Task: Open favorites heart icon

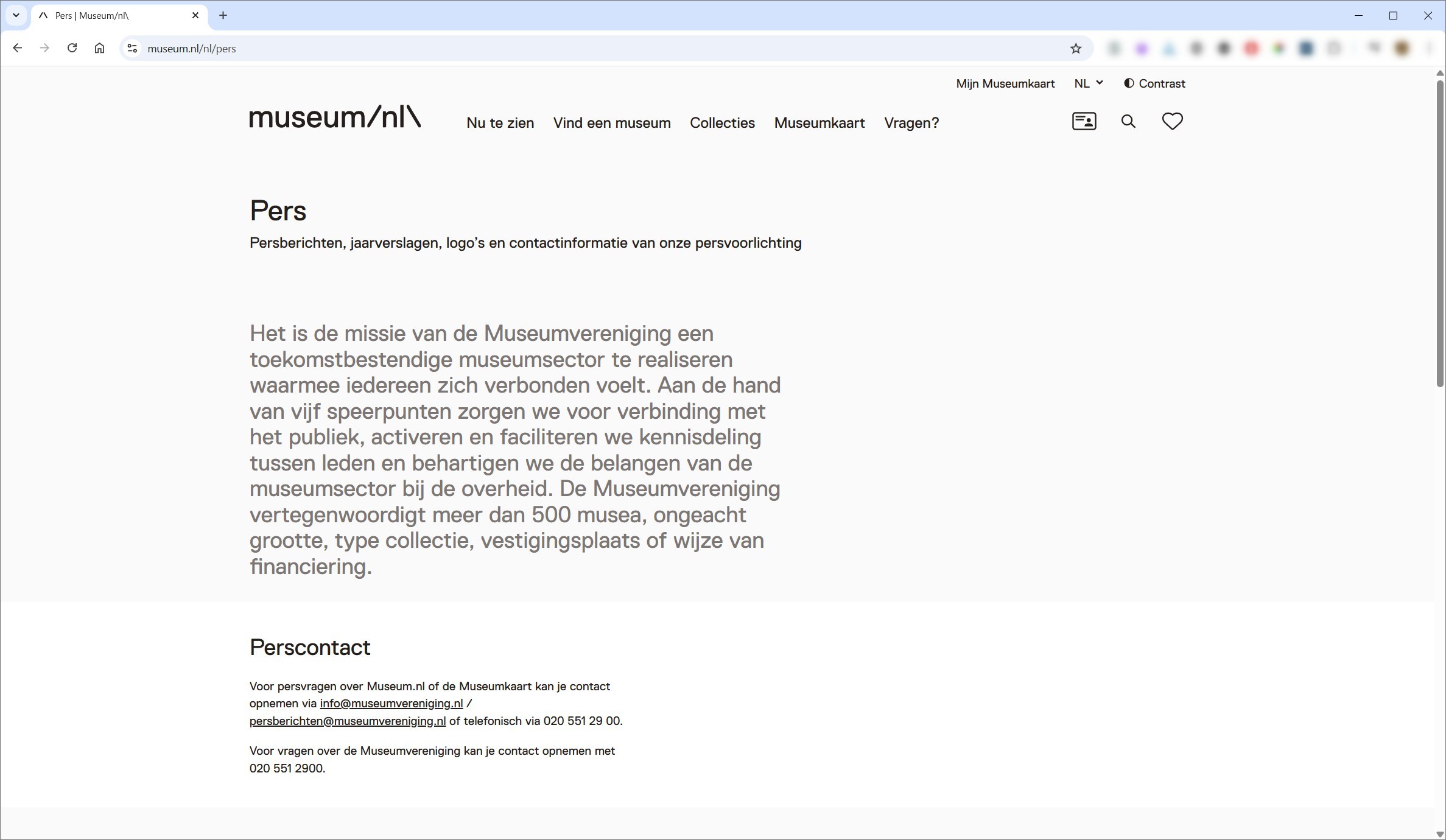Action: coord(1172,121)
